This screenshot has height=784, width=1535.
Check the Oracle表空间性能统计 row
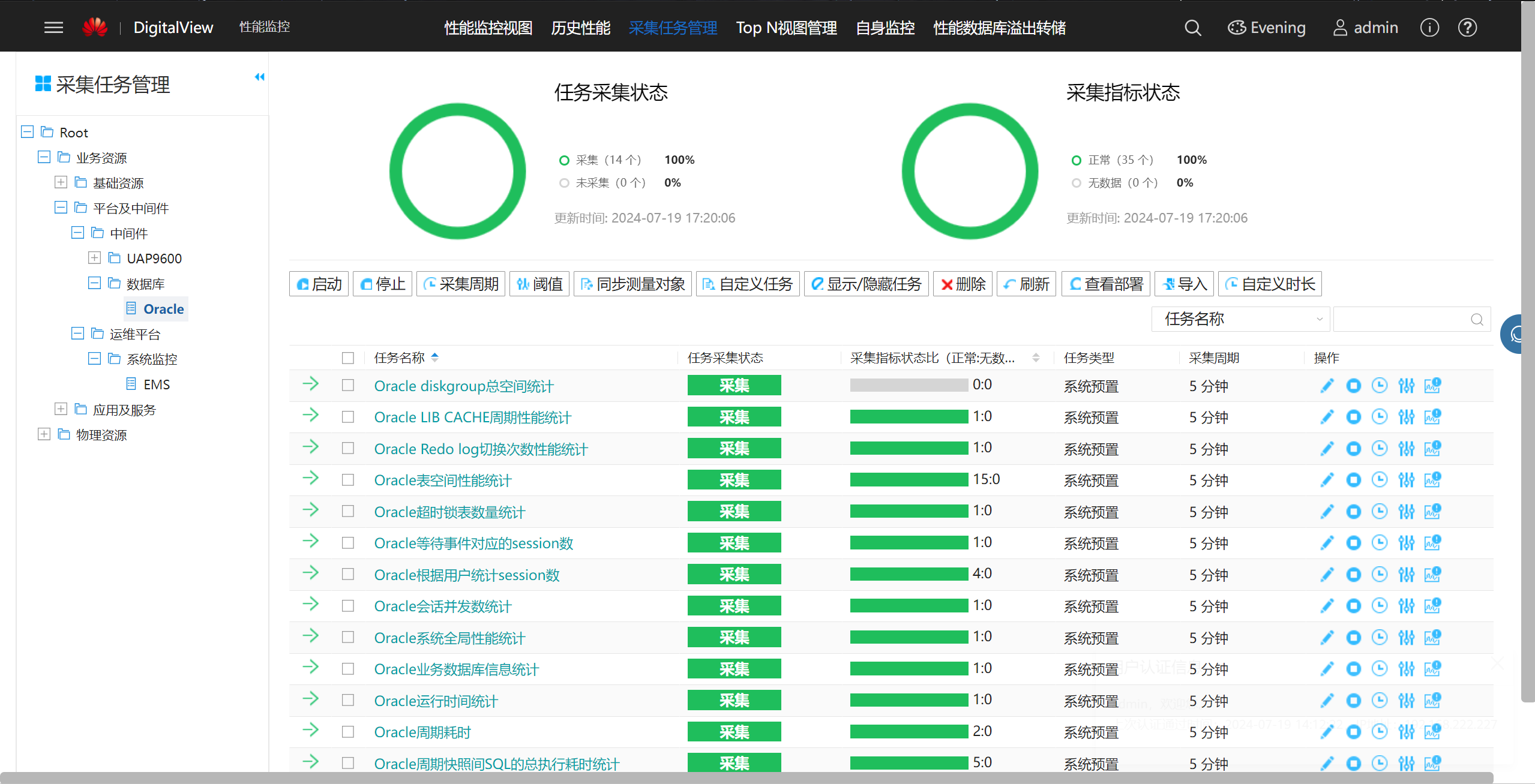(348, 480)
